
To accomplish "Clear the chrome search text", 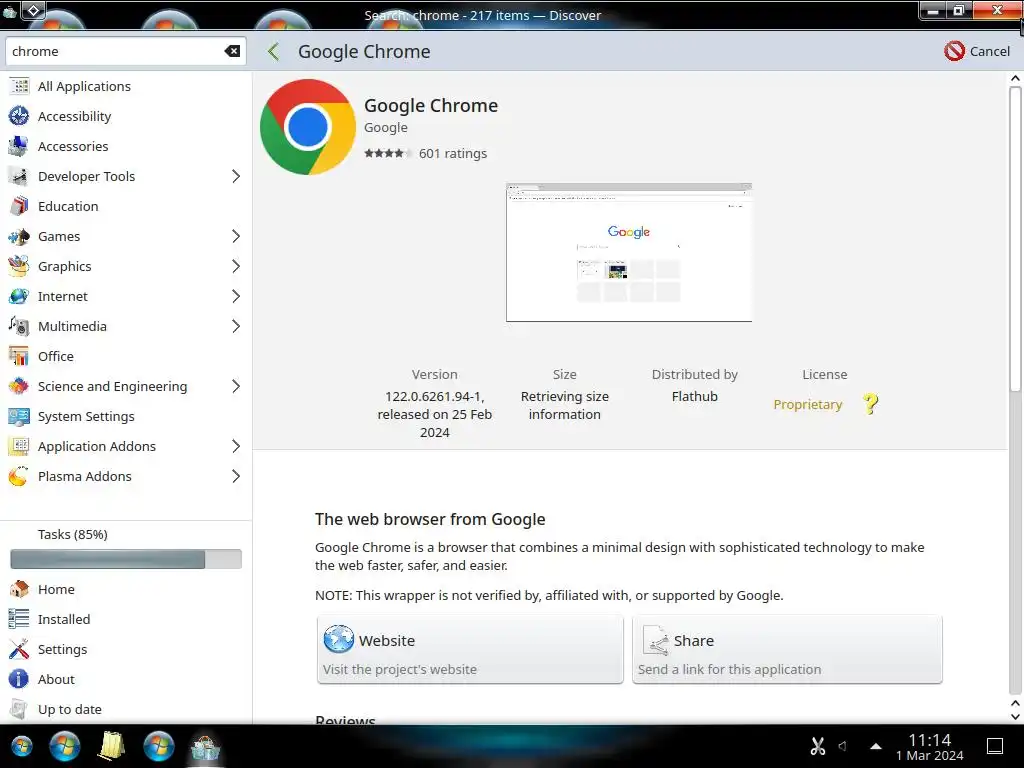I will pos(232,51).
